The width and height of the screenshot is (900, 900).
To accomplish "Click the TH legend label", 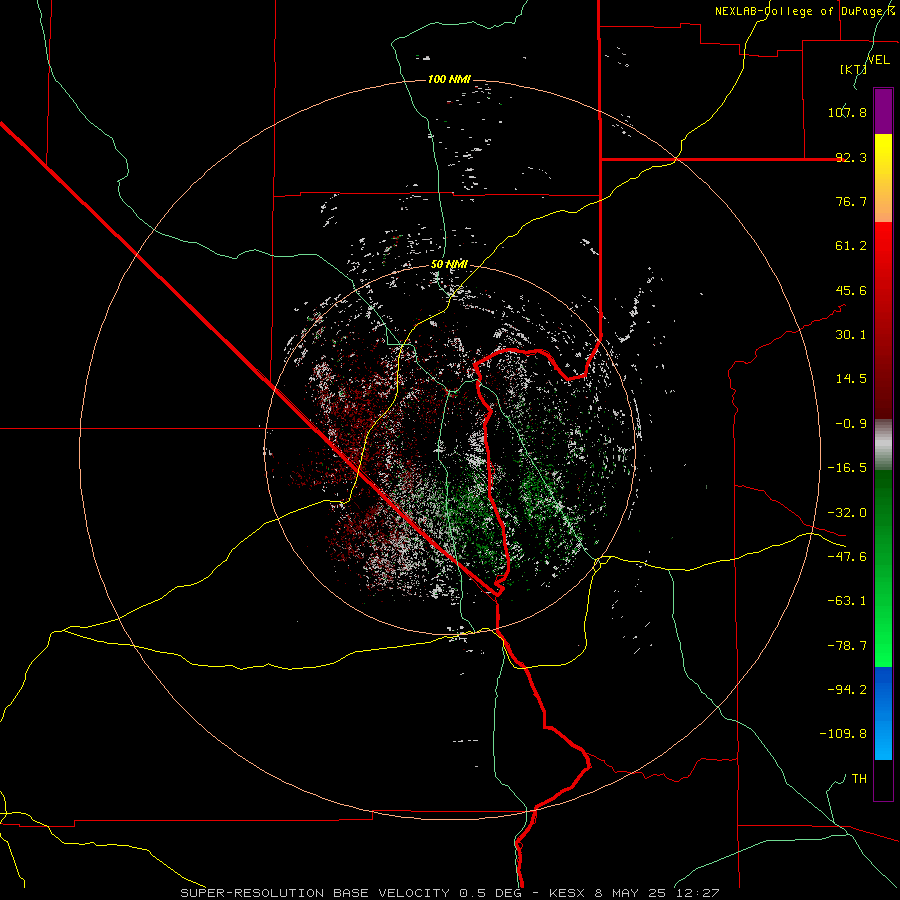I will coord(859,779).
